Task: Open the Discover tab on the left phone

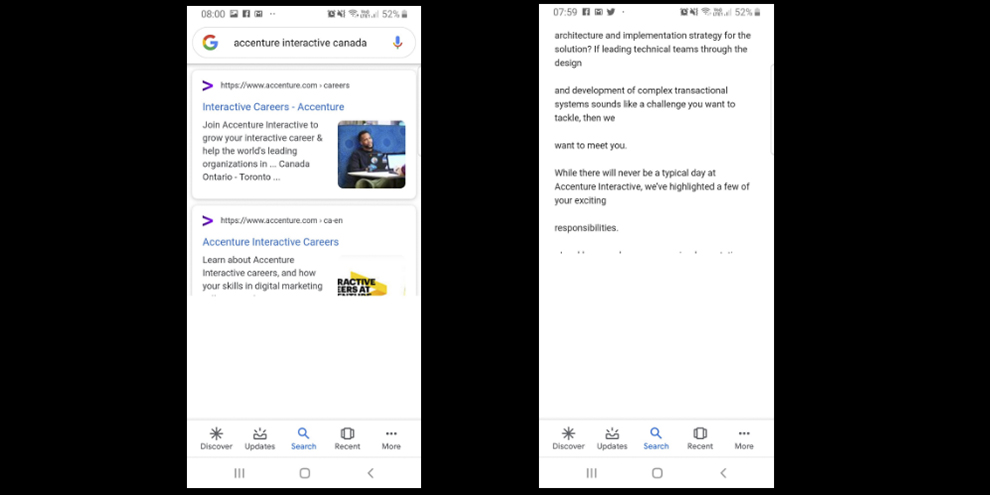Action: tap(217, 438)
